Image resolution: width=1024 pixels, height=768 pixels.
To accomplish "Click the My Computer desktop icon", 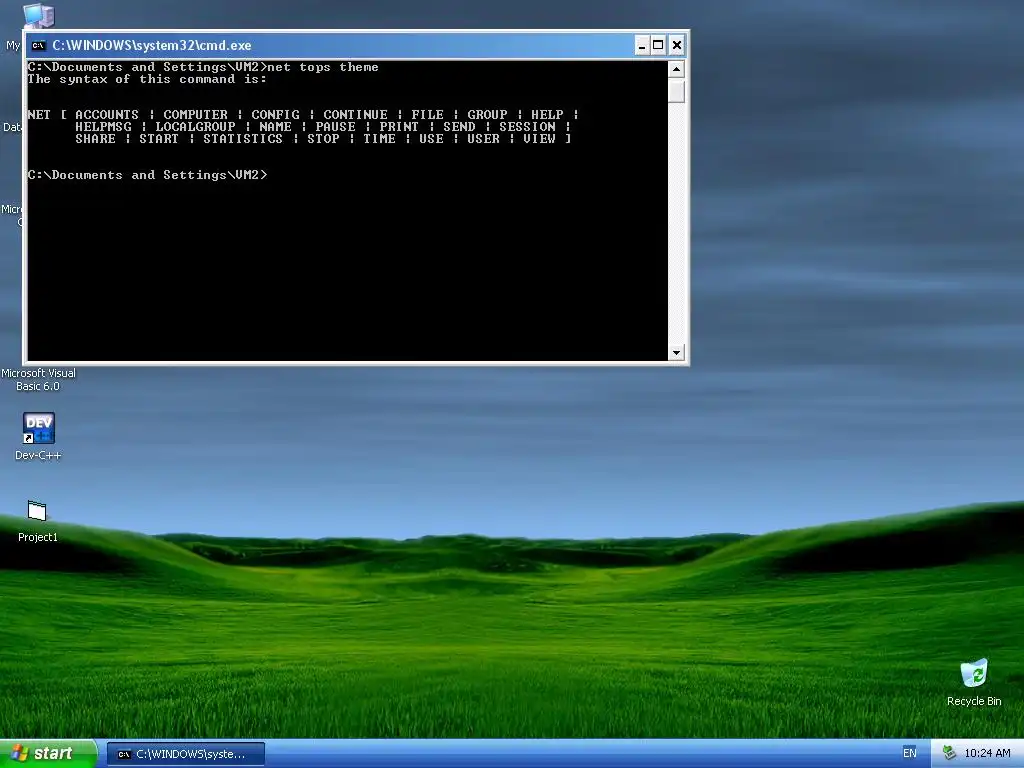I will 38,16.
